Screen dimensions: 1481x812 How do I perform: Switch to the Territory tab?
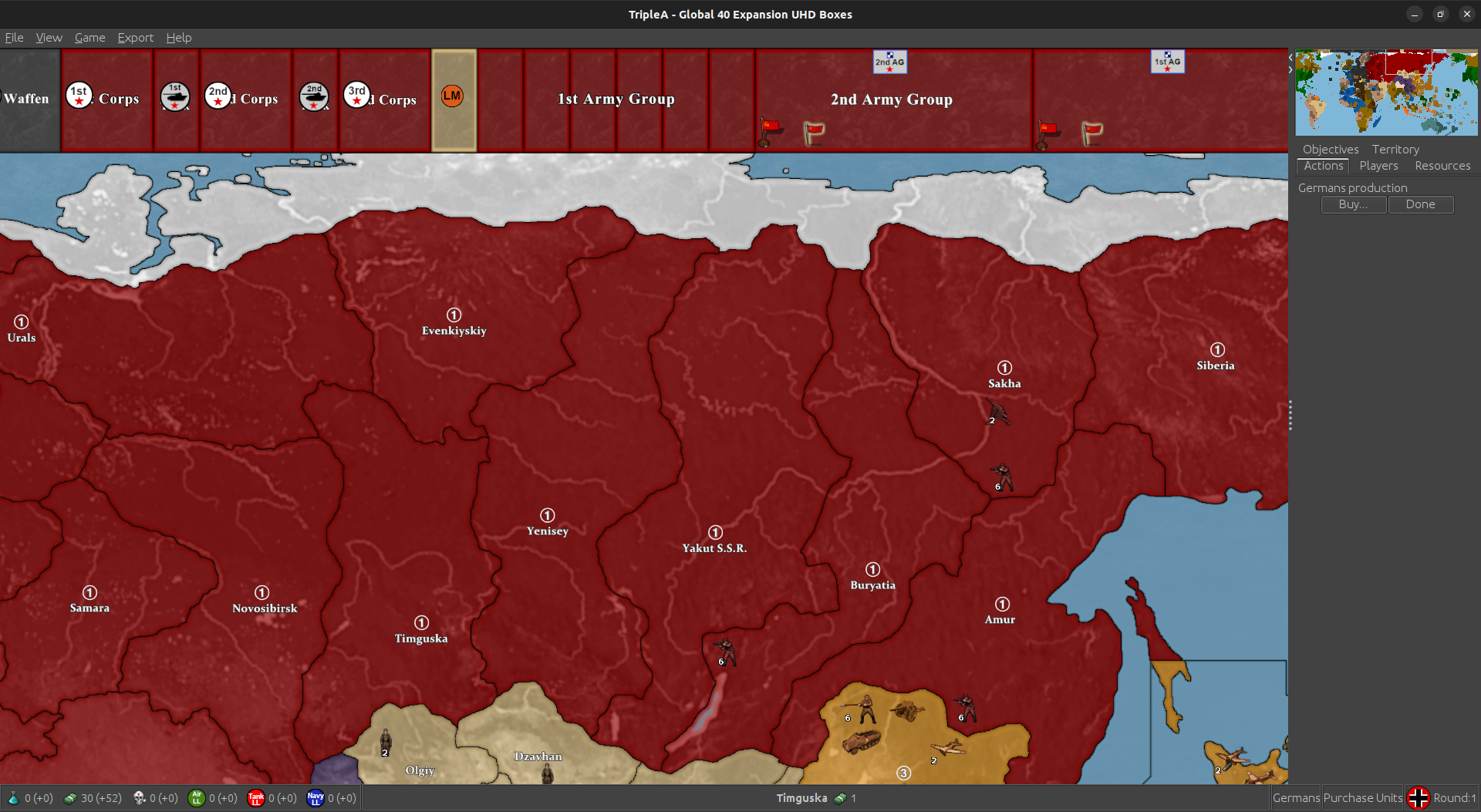(x=1395, y=150)
